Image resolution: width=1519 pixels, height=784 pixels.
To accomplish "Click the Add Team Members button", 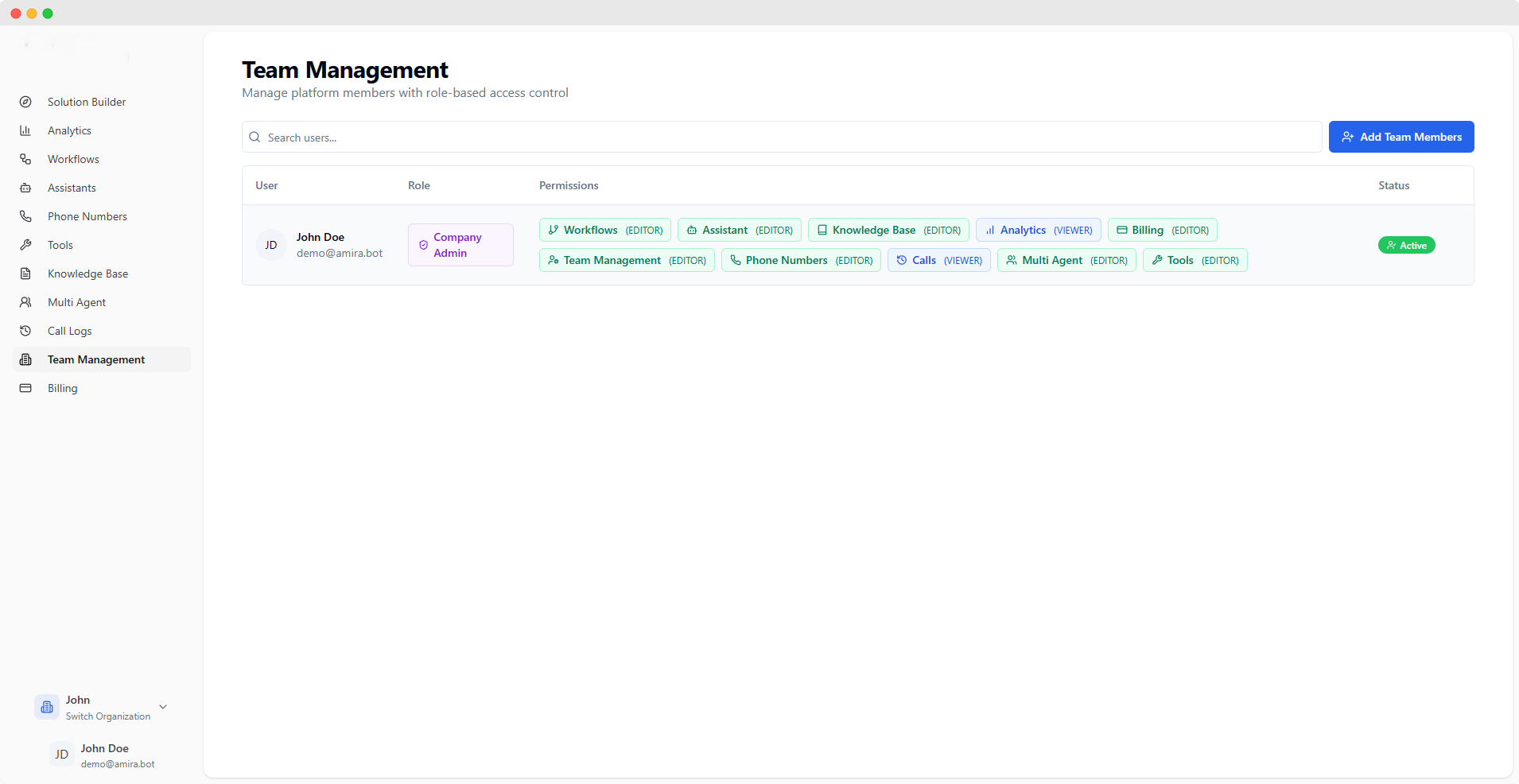I will pos(1401,137).
